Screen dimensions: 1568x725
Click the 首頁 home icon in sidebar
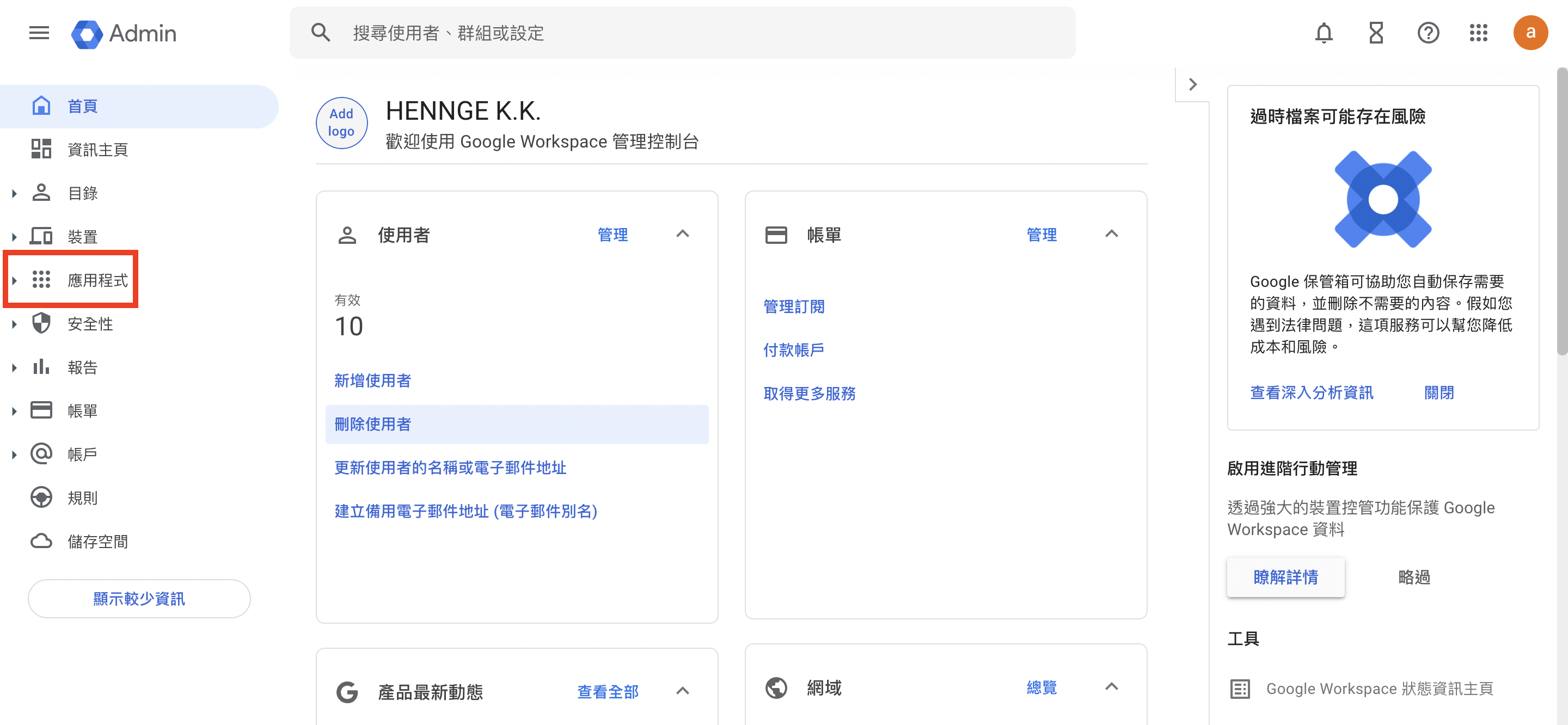pyautogui.click(x=41, y=106)
